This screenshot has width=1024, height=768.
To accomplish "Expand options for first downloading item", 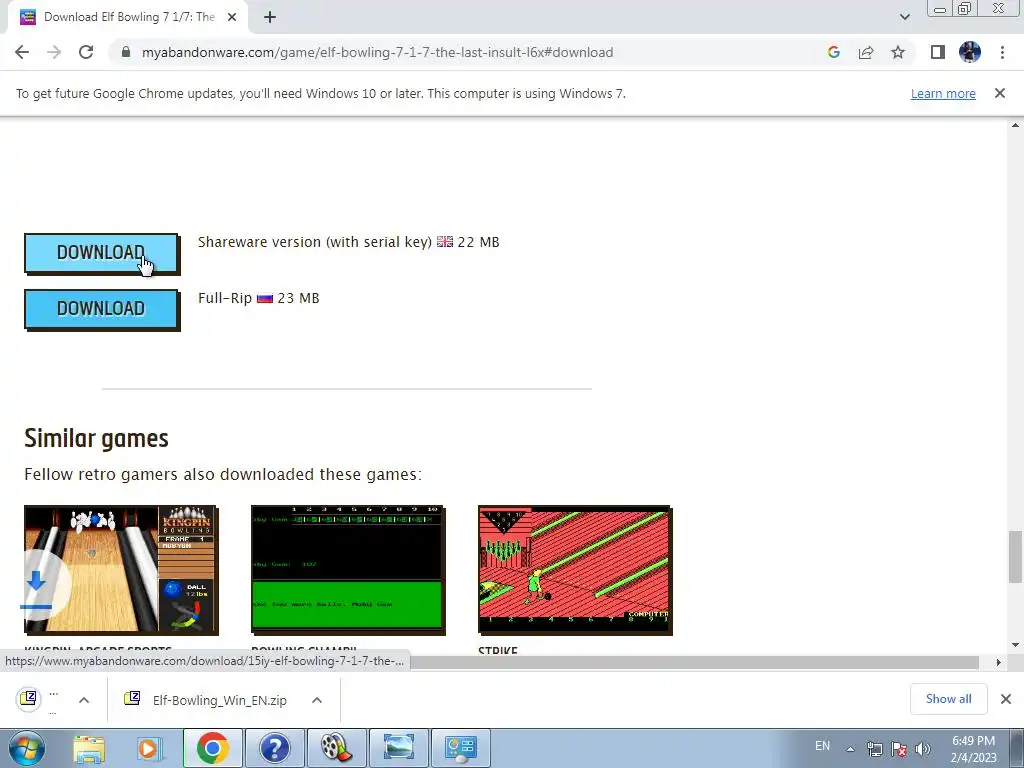I will (84, 700).
